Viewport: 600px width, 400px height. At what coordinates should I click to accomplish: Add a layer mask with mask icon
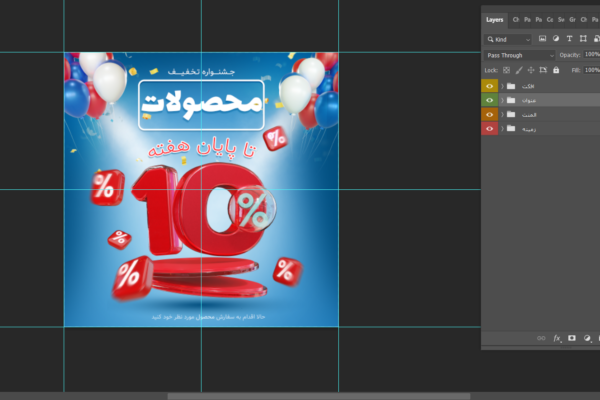pos(572,338)
